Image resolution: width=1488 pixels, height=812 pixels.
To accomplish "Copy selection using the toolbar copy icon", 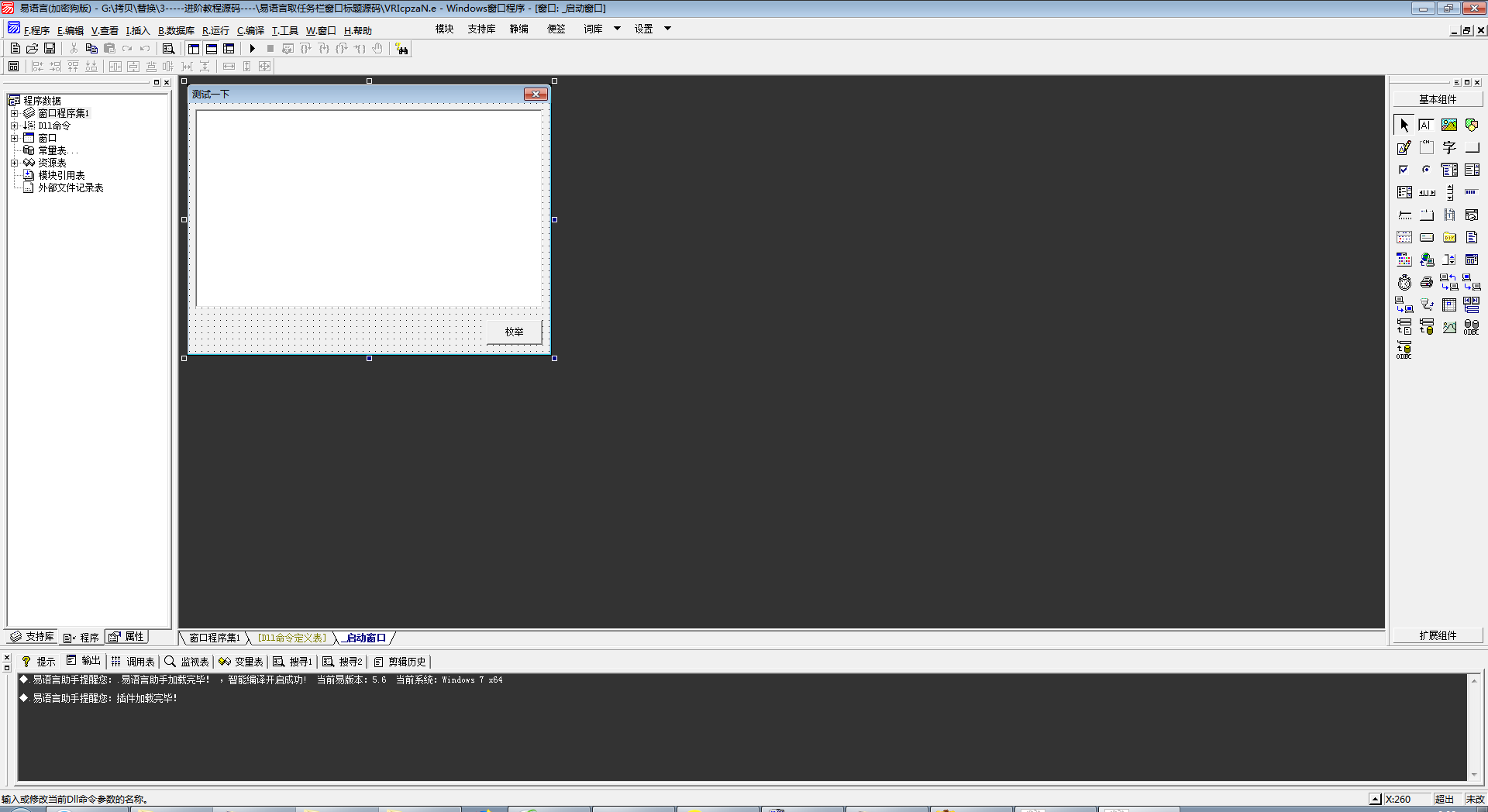I will [x=91, y=48].
